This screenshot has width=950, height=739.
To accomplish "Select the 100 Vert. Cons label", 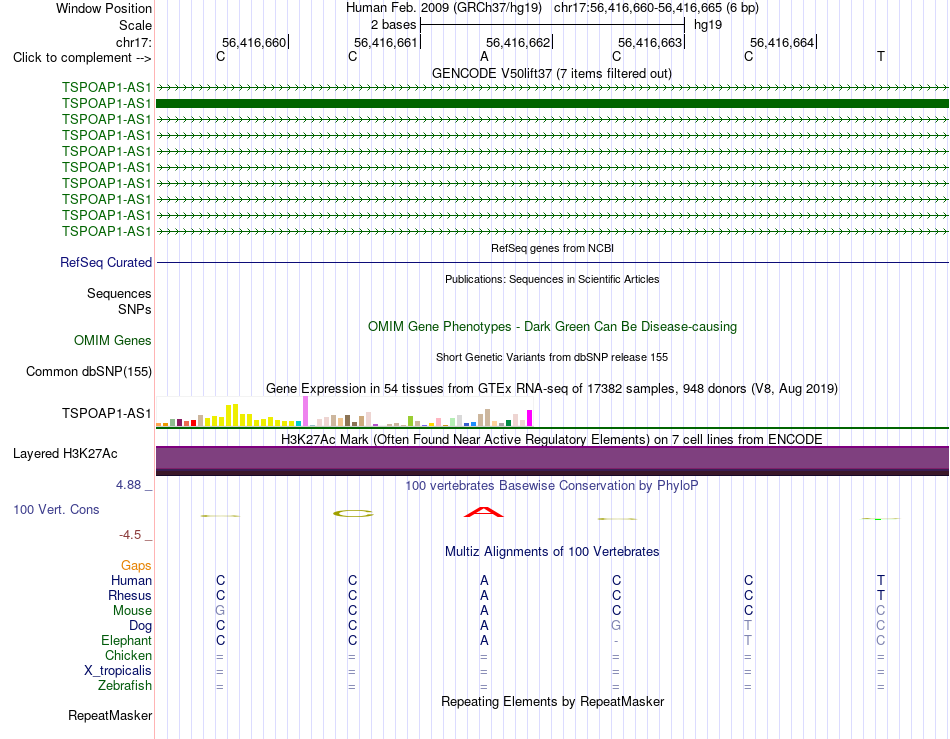I will coord(56,509).
